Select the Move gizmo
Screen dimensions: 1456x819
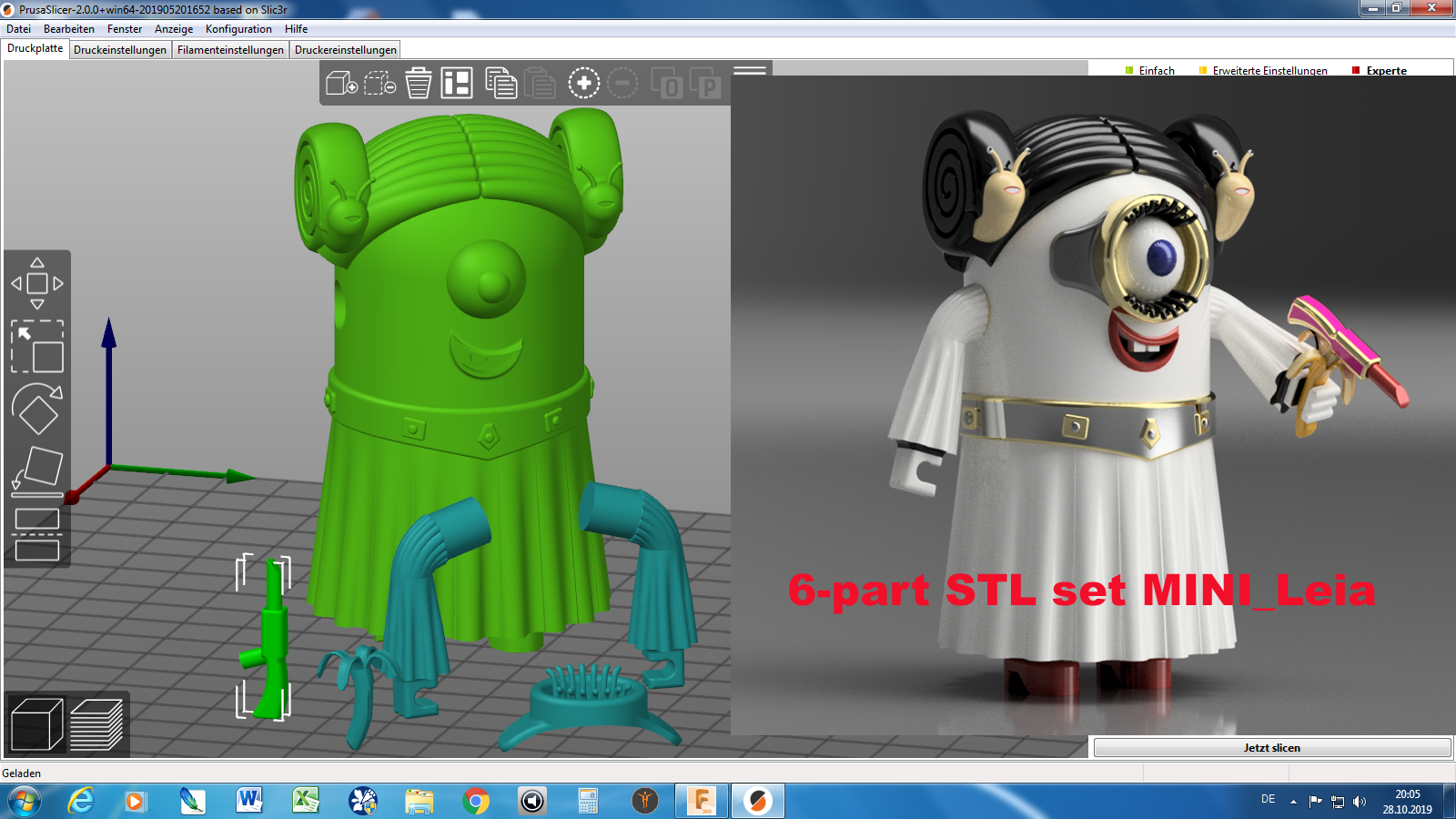tap(37, 283)
